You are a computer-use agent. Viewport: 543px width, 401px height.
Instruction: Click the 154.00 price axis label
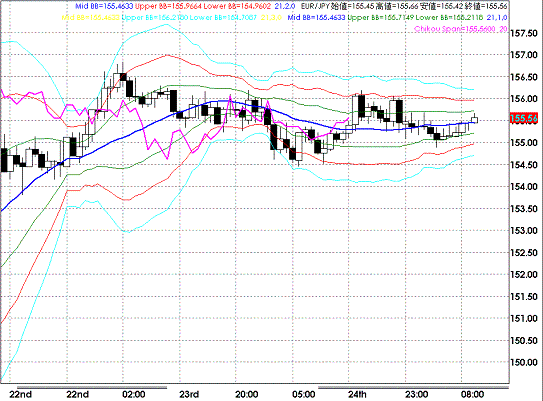pyautogui.click(x=524, y=187)
